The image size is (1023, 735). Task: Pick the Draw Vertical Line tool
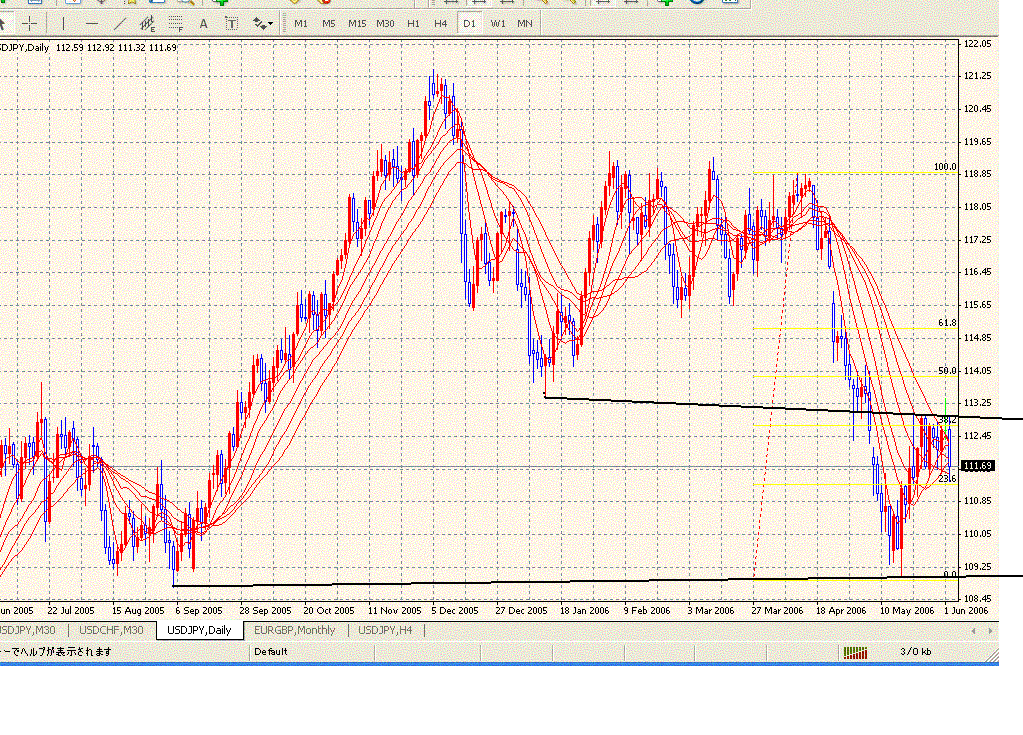(65, 23)
